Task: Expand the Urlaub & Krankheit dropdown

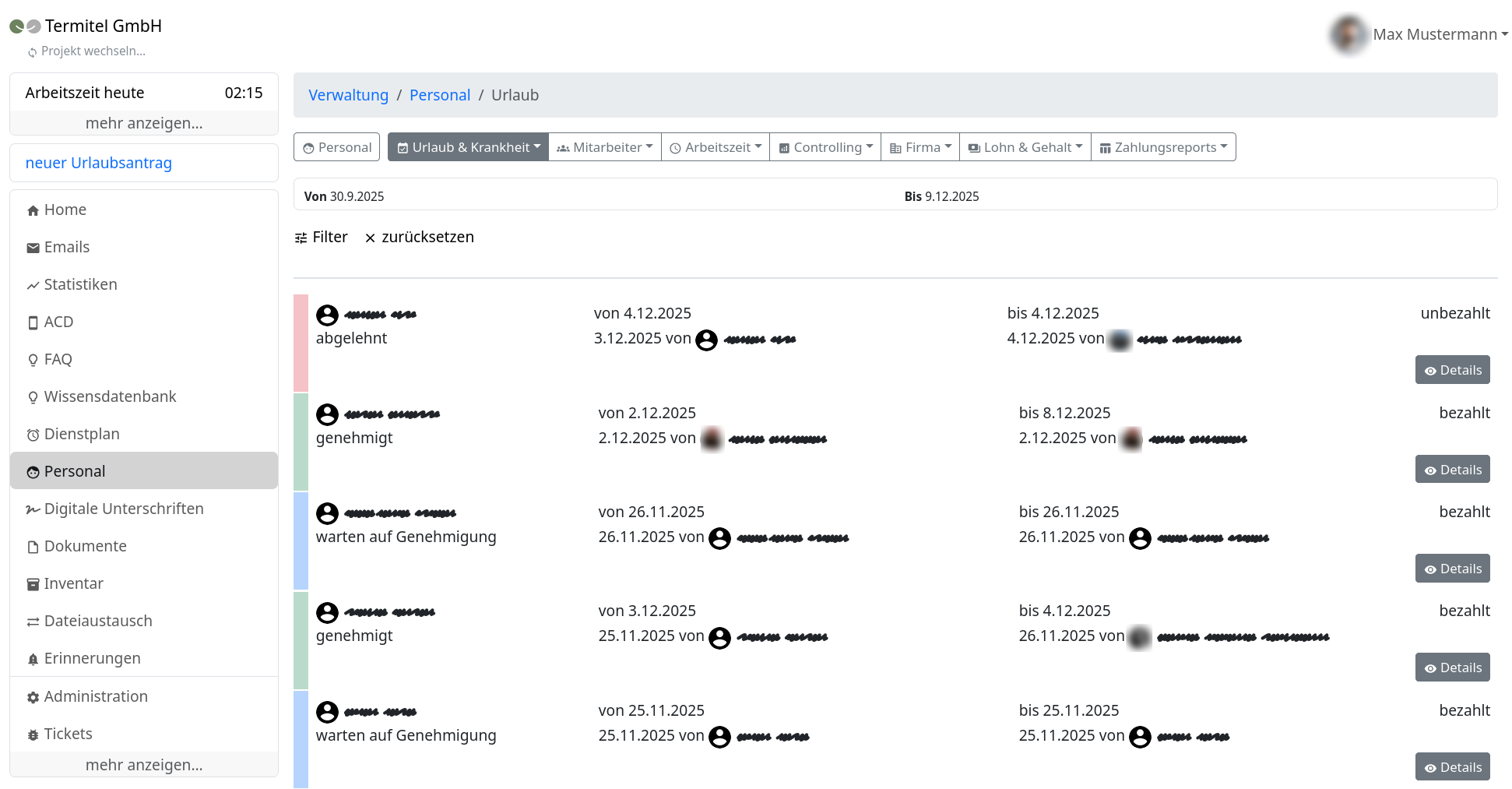Action: pyautogui.click(x=468, y=147)
